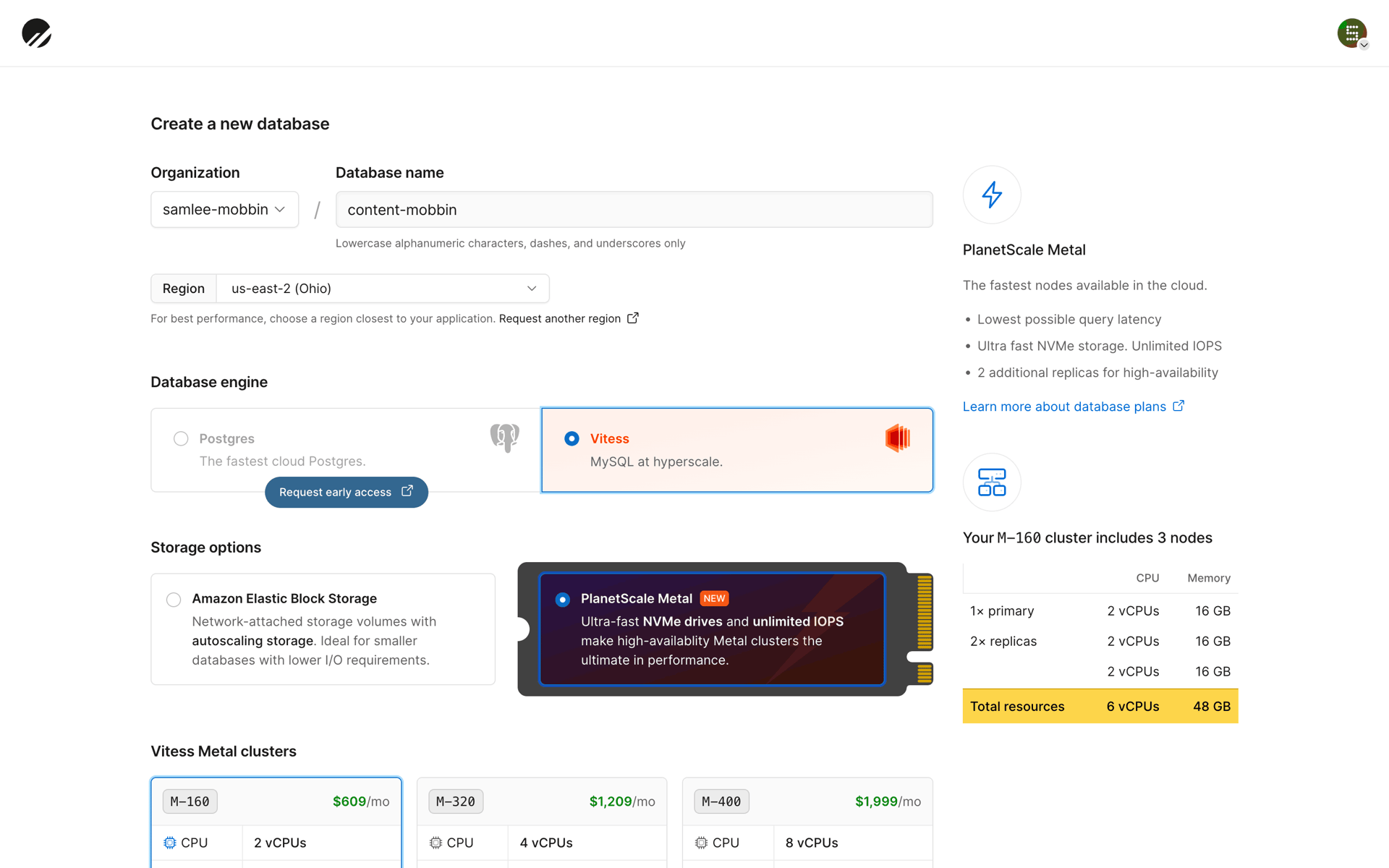
Task: Click the 6 vCPUs total value
Action: [x=1133, y=707]
